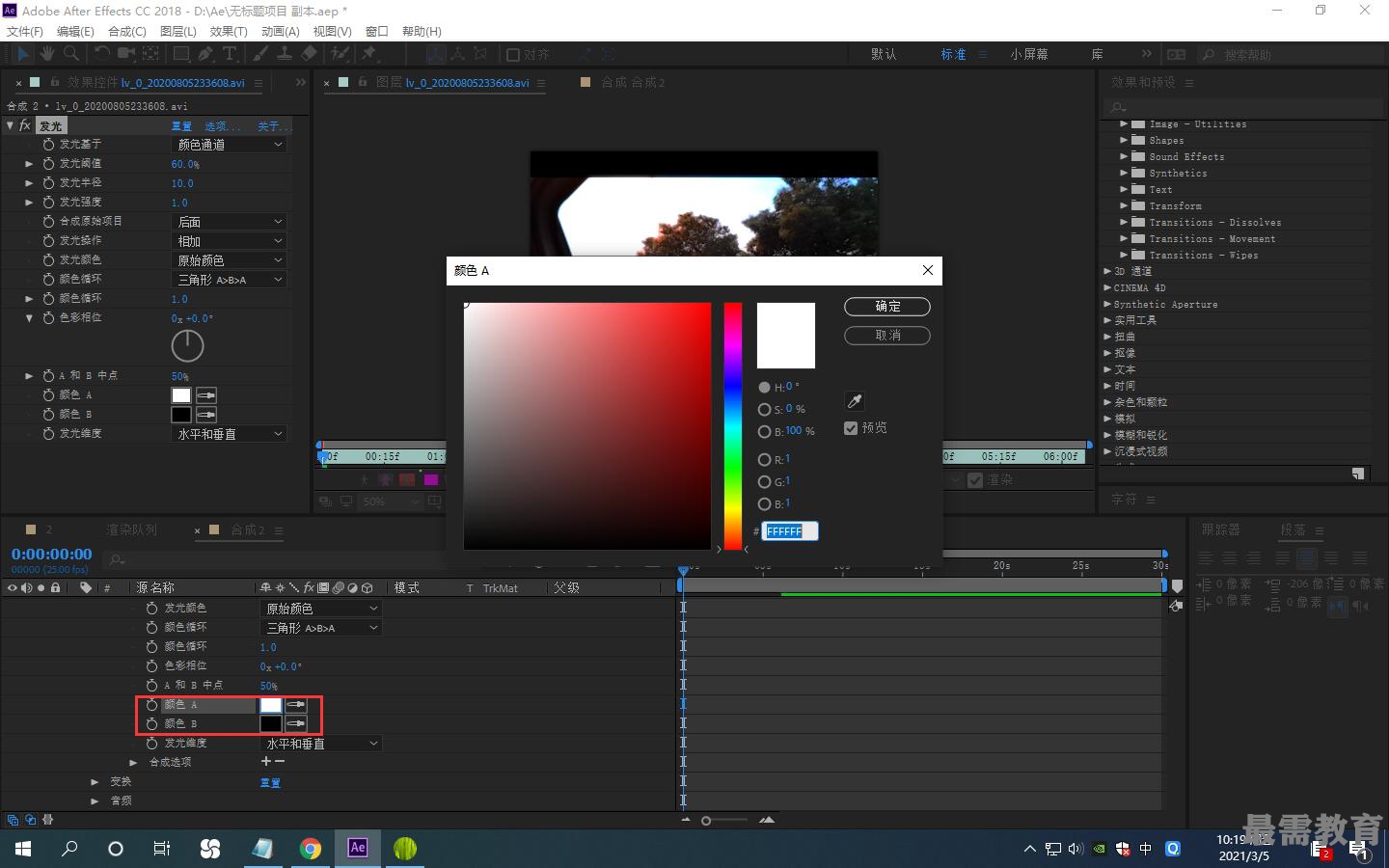The image size is (1389, 868).
Task: Open the 效果(T) menu
Action: pos(229,31)
